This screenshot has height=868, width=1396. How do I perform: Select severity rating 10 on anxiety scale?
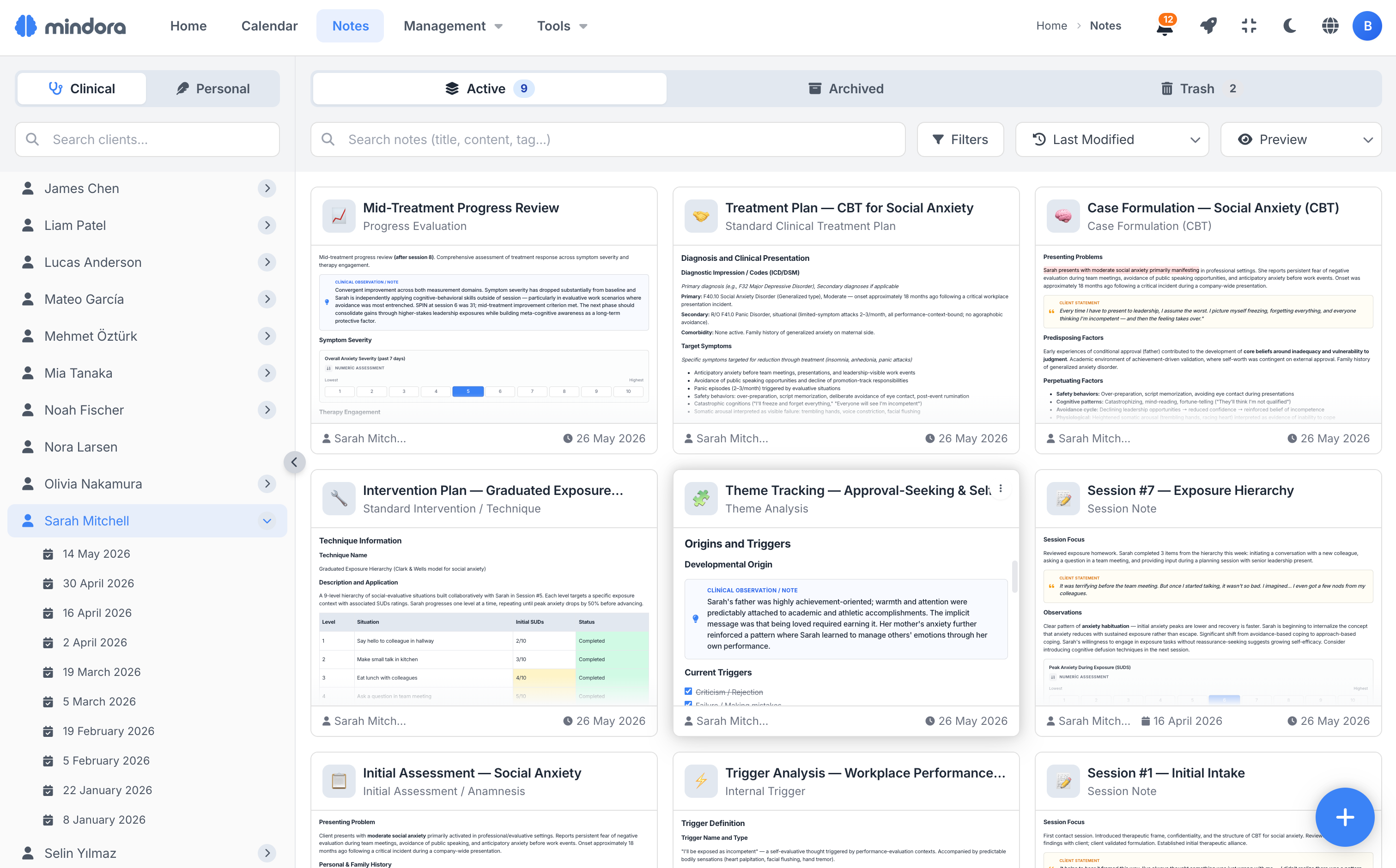628,392
